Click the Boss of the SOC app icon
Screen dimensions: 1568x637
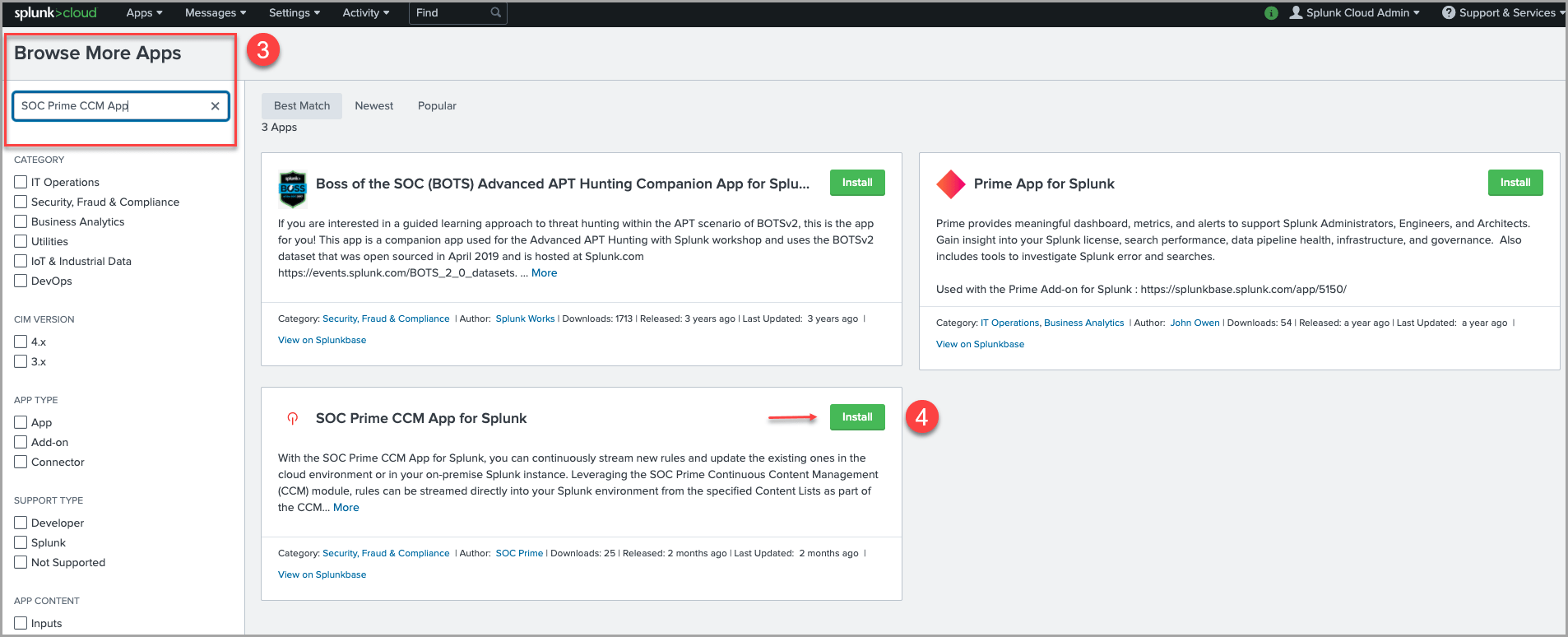tap(293, 189)
